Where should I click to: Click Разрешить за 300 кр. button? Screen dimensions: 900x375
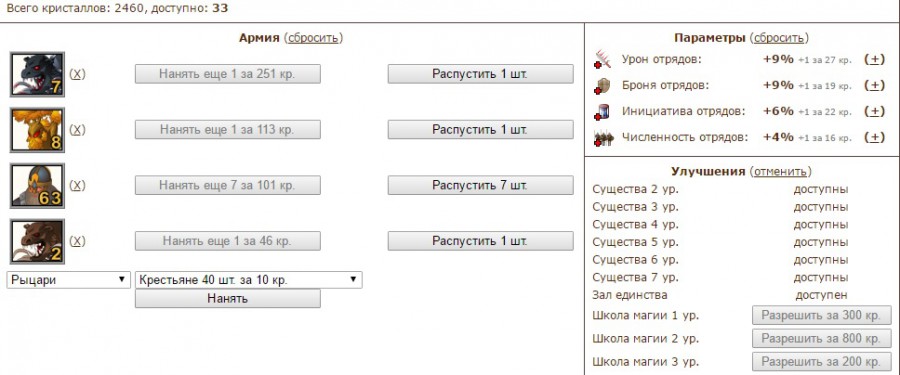(822, 315)
